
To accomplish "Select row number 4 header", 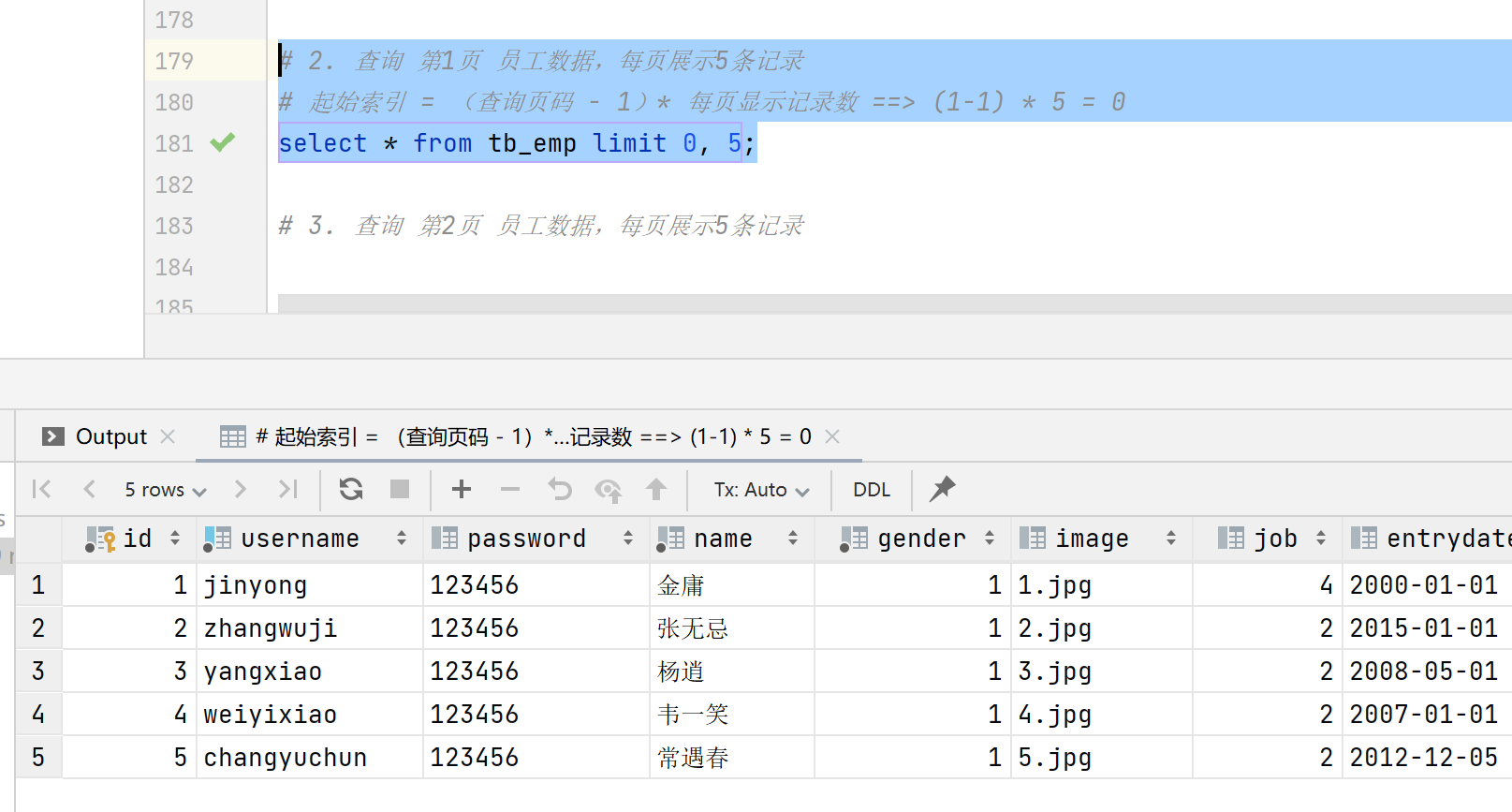I will click(x=38, y=715).
